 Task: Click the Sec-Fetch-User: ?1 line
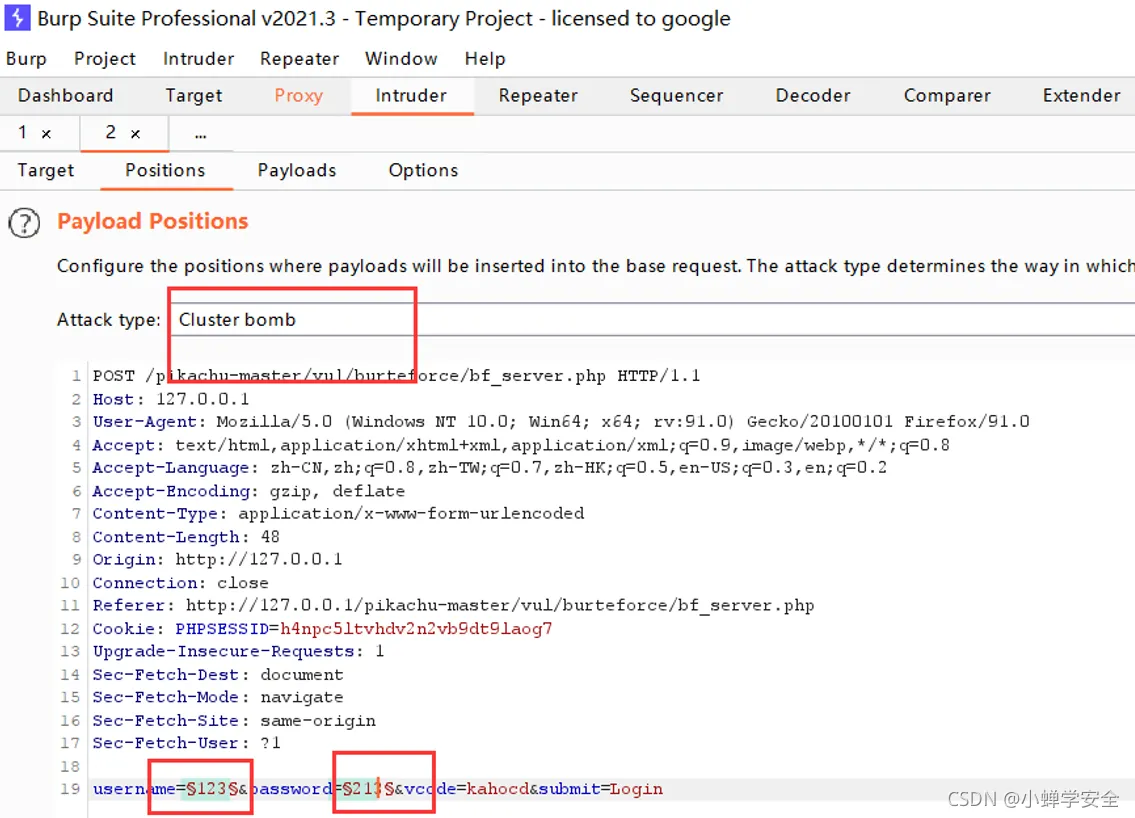click(x=187, y=743)
